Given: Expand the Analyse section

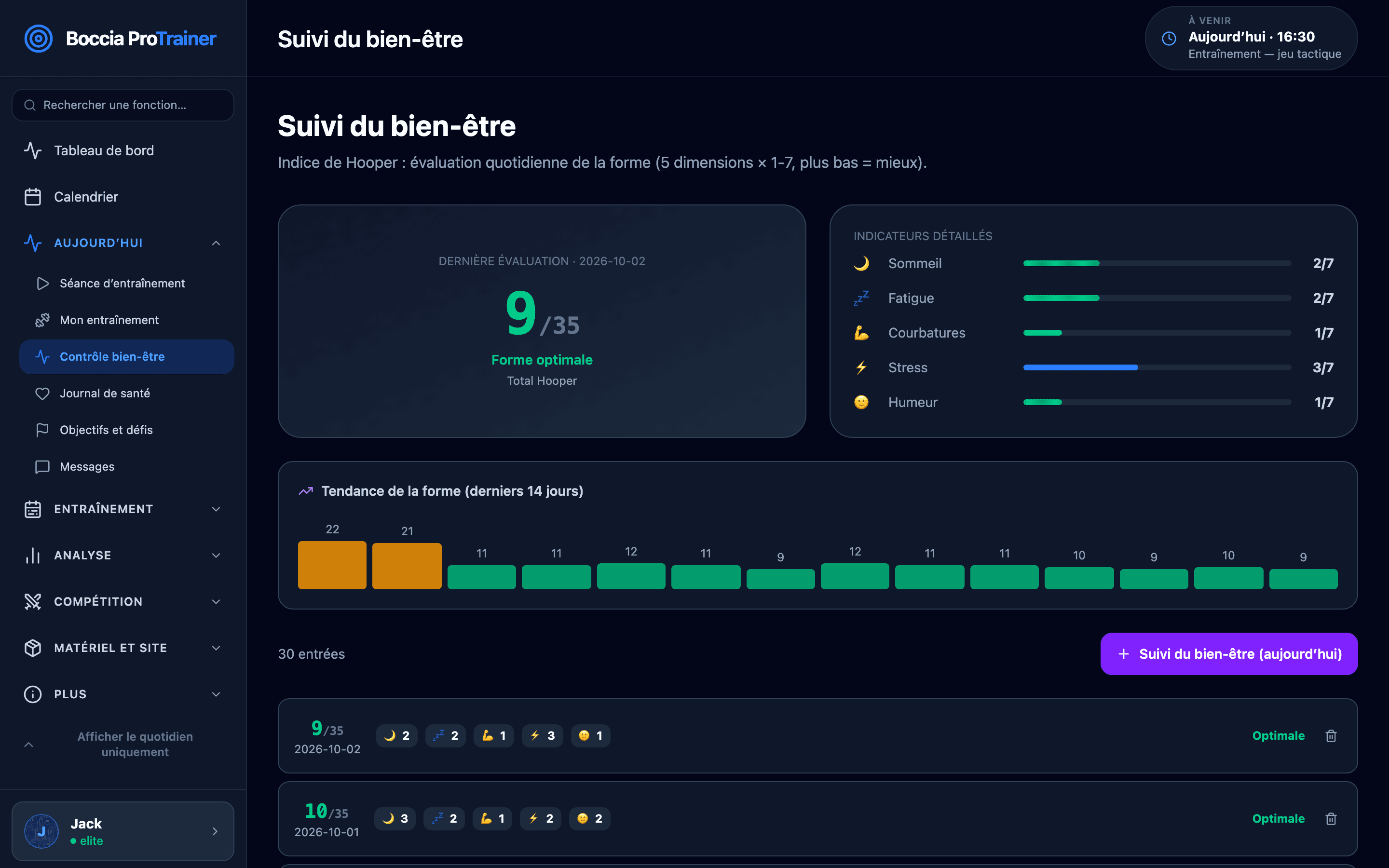Looking at the screenshot, I should coord(123,555).
